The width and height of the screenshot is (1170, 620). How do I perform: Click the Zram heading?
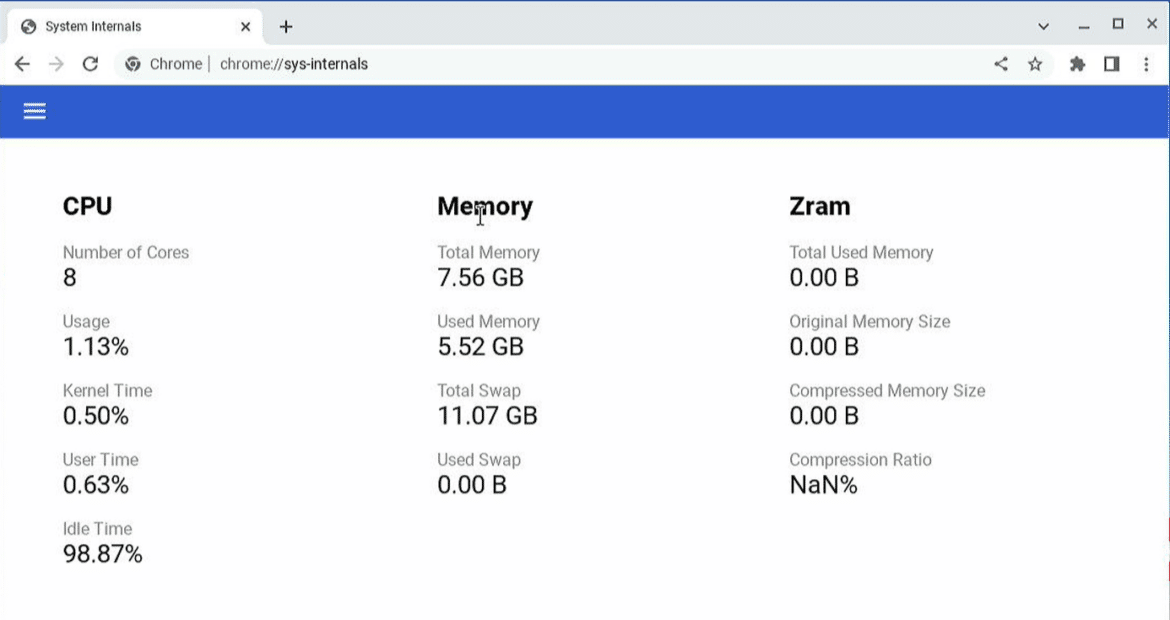pyautogui.click(x=819, y=206)
